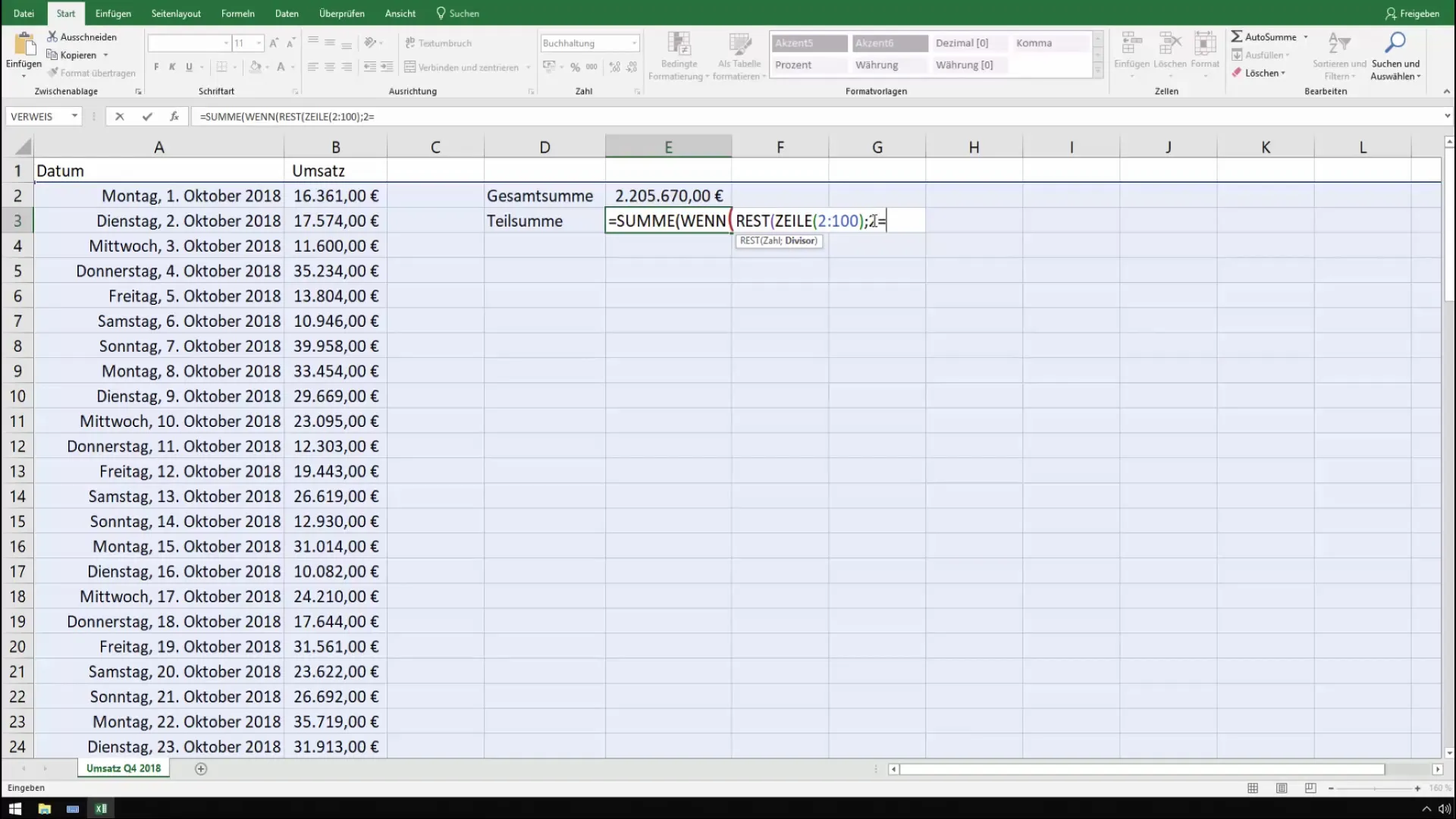The height and width of the screenshot is (819, 1456).
Task: Toggle right text alignment
Action: pyautogui.click(x=347, y=67)
